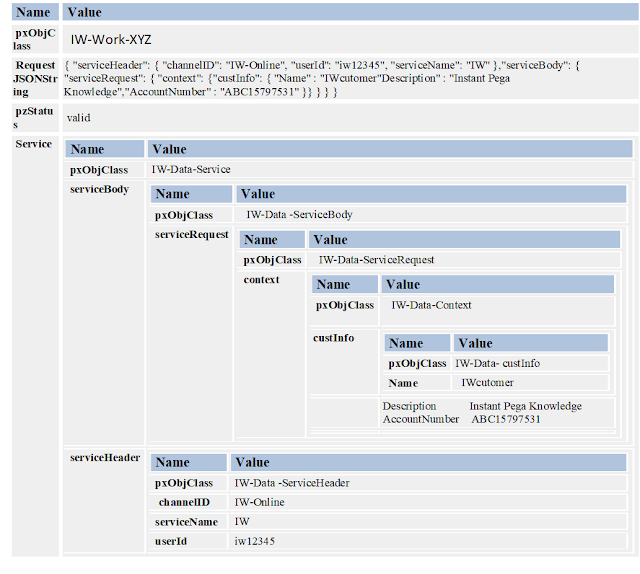
Task: Select the IW-Online value in channelID row
Action: [x=259, y=502]
